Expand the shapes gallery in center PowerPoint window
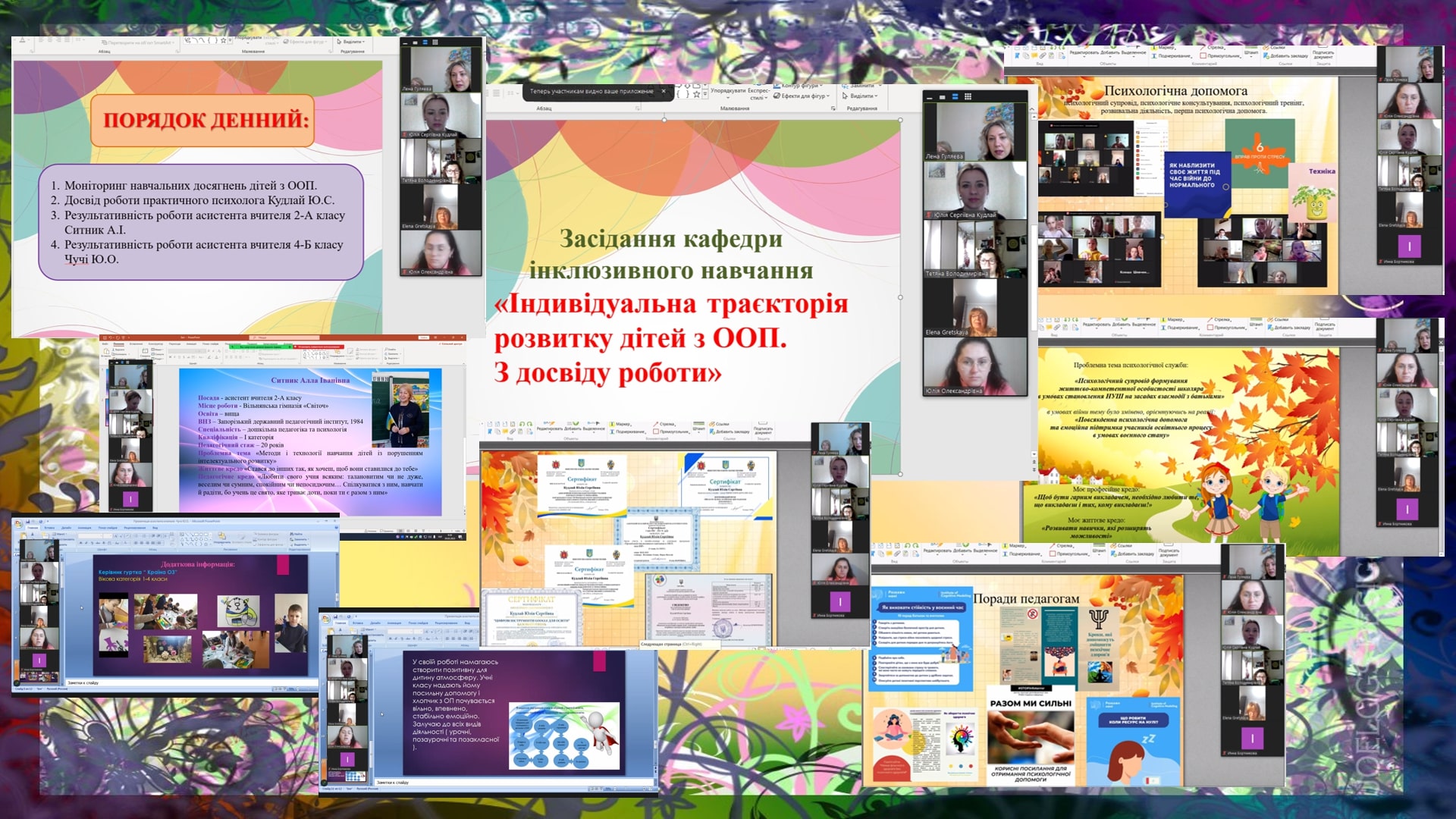Screen dimensions: 1456x819 click(x=704, y=96)
